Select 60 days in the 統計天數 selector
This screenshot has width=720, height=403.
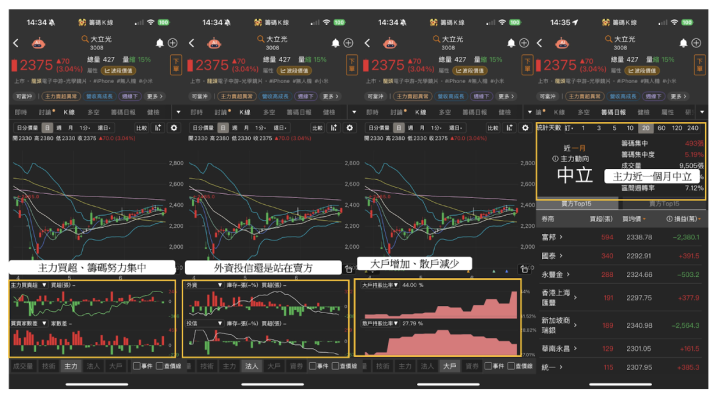[x=661, y=128]
